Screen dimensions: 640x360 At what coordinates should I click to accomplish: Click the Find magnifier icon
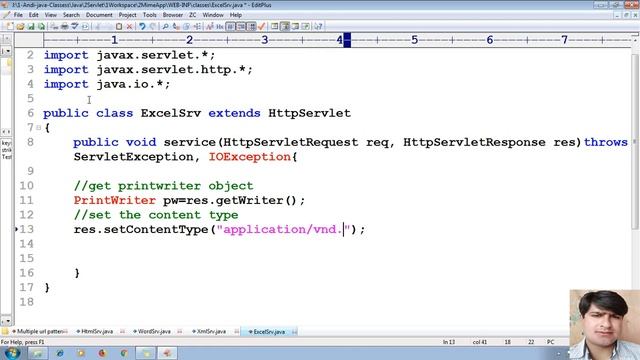click(165, 27)
